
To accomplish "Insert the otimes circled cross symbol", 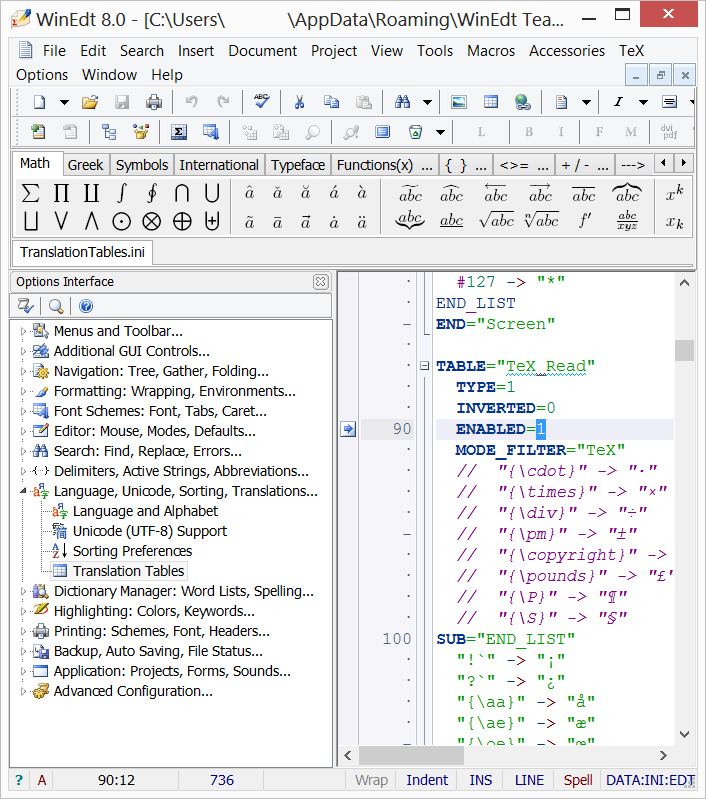I will coord(151,222).
